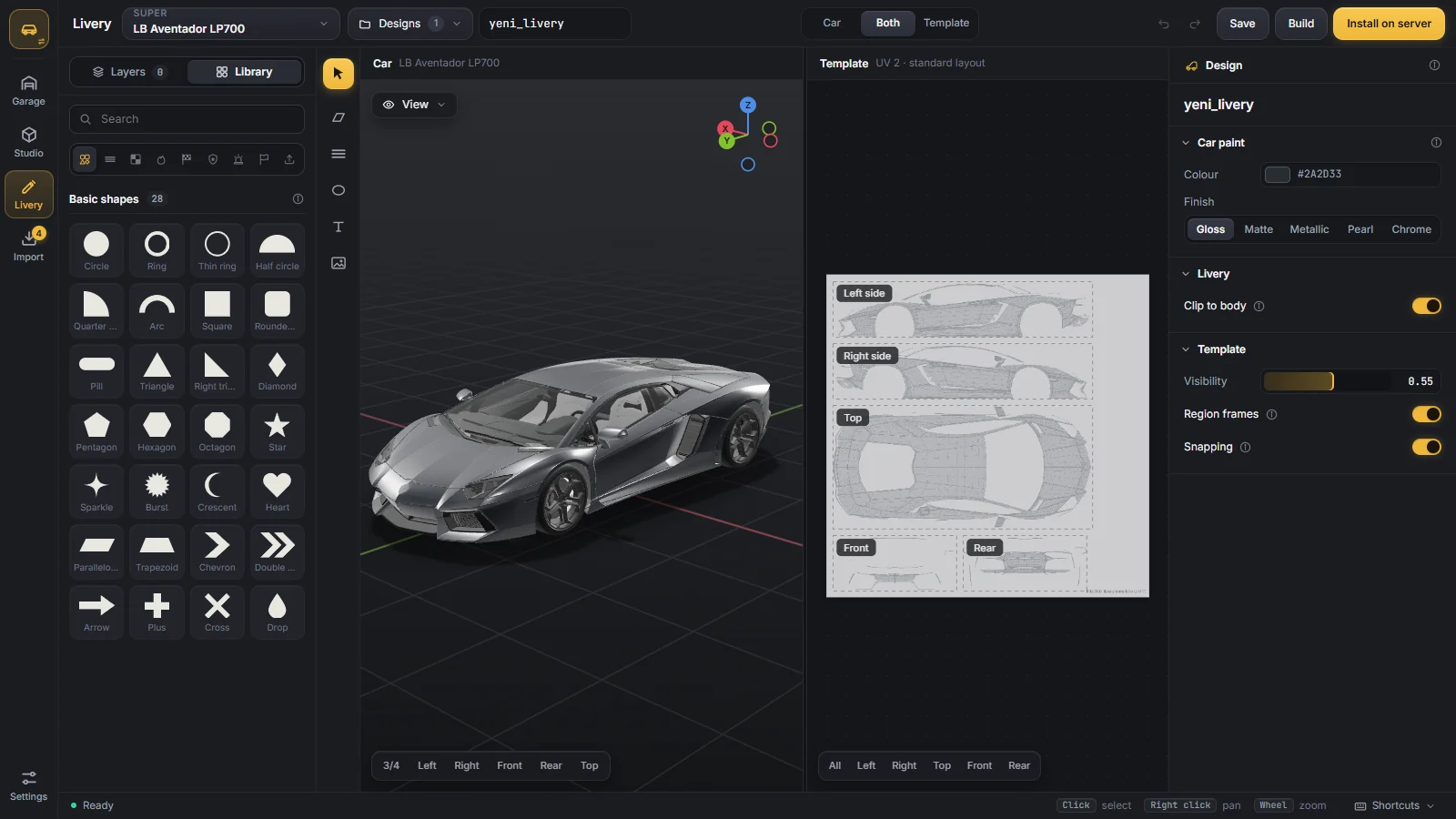Insert the Chevron shape
This screenshot has width=1456, height=819.
tap(217, 551)
